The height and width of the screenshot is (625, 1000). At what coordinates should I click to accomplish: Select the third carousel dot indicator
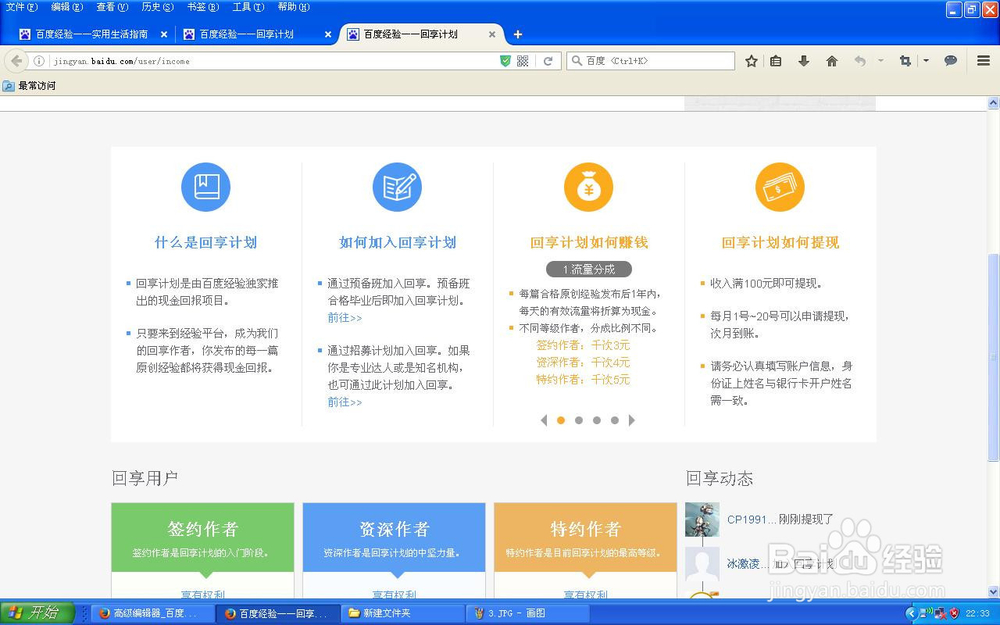pyautogui.click(x=596, y=420)
